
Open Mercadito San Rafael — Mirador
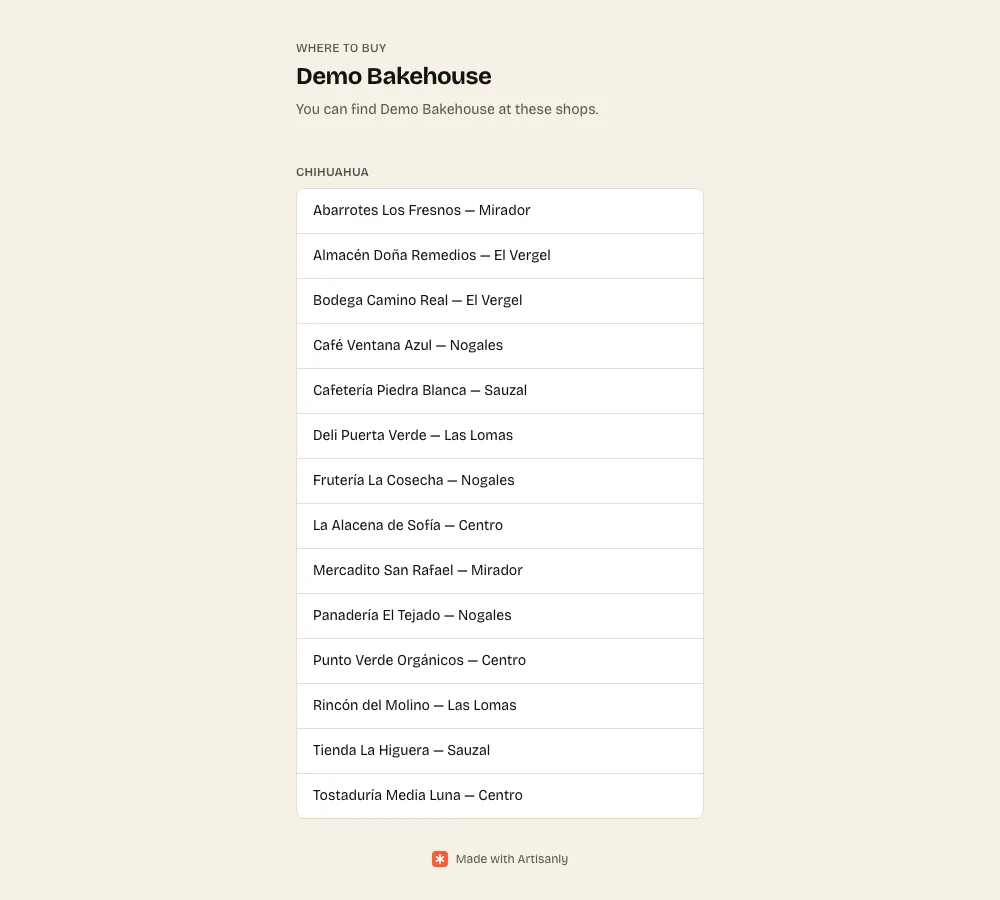pyautogui.click(x=500, y=571)
